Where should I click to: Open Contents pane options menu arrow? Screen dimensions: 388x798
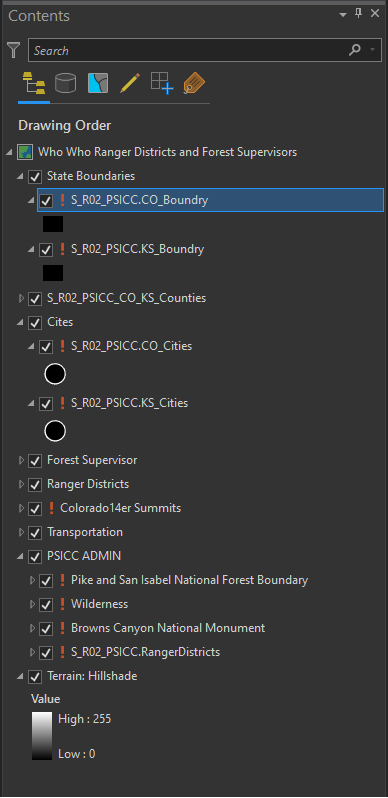[x=343, y=15]
